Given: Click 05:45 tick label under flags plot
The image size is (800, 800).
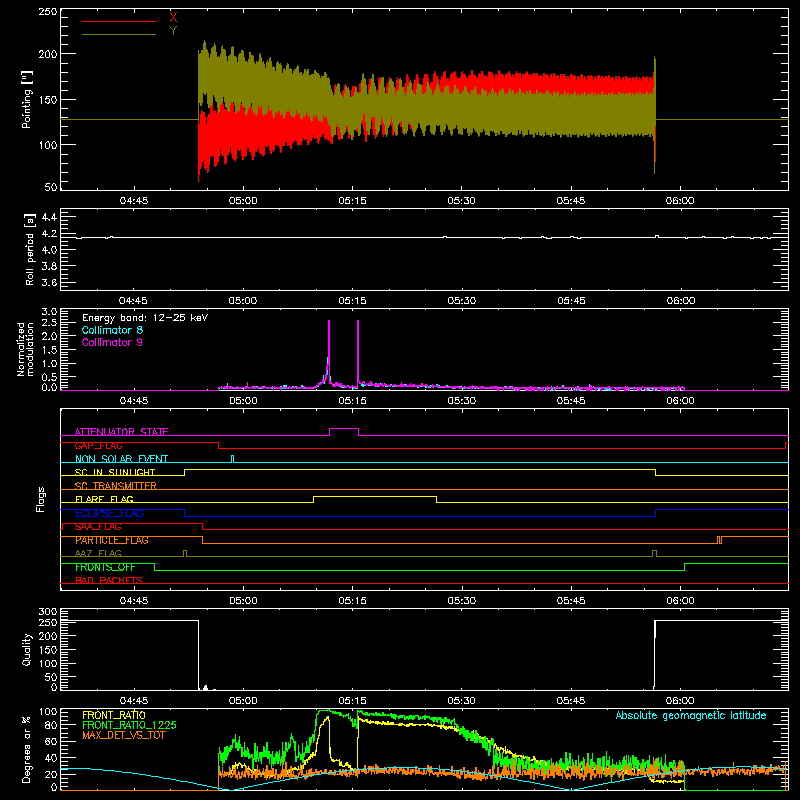Looking at the screenshot, I should tap(570, 601).
